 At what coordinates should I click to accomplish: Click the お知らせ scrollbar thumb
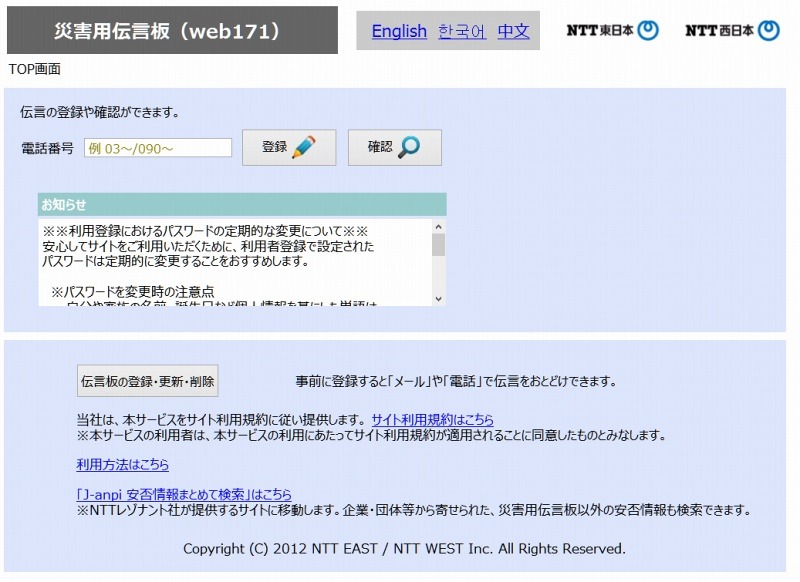pos(438,244)
